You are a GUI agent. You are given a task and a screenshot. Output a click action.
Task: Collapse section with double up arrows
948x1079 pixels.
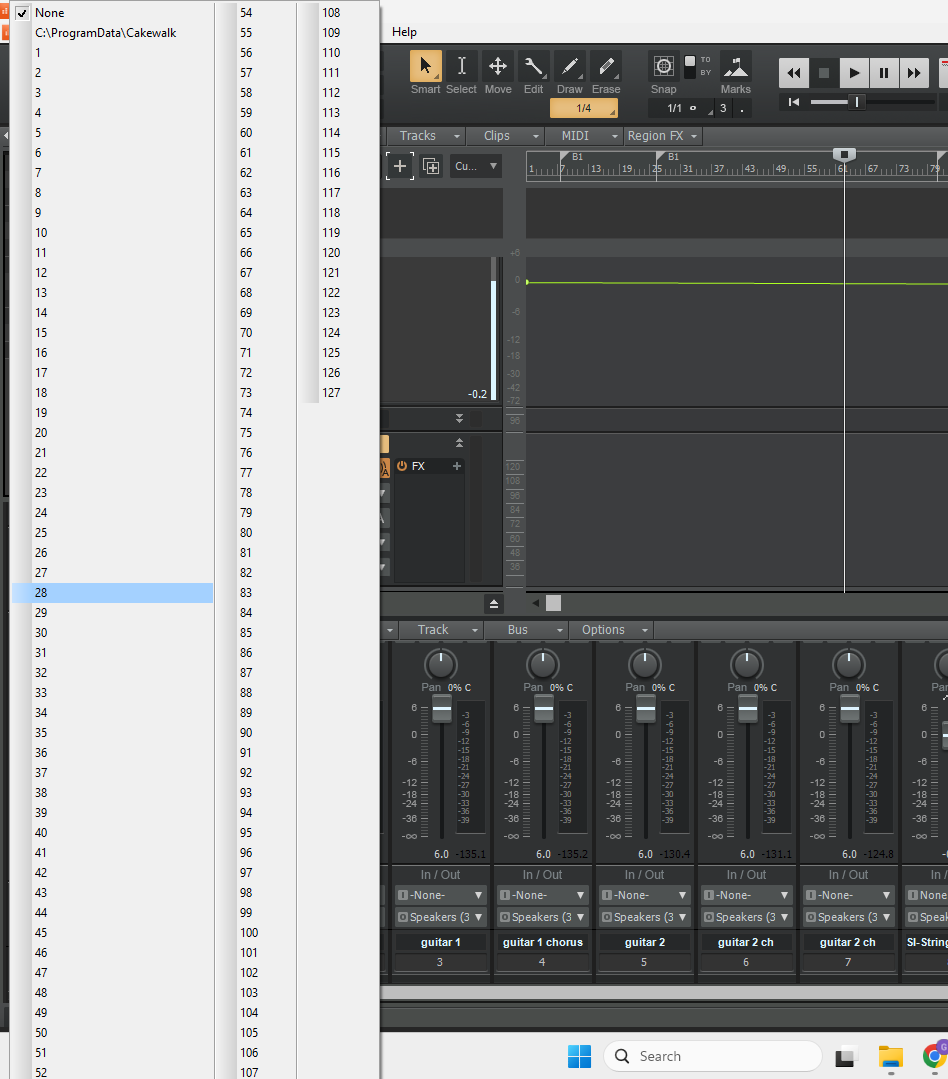[459, 442]
